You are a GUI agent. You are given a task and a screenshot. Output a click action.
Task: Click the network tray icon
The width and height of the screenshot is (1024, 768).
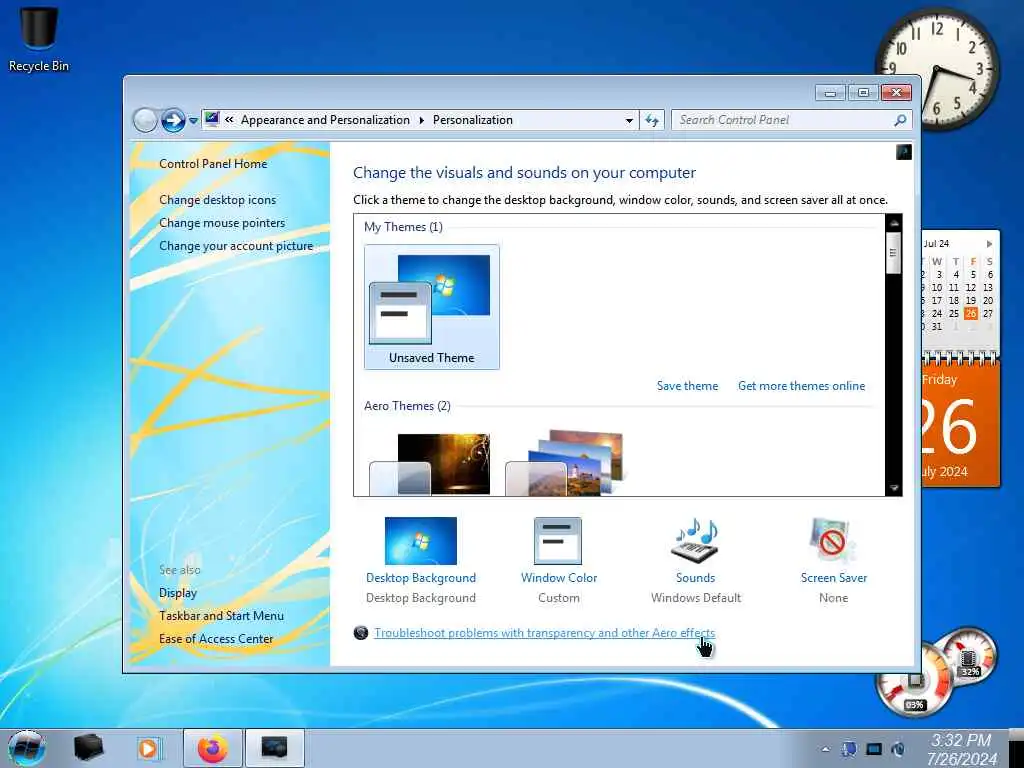pyautogui.click(x=849, y=749)
